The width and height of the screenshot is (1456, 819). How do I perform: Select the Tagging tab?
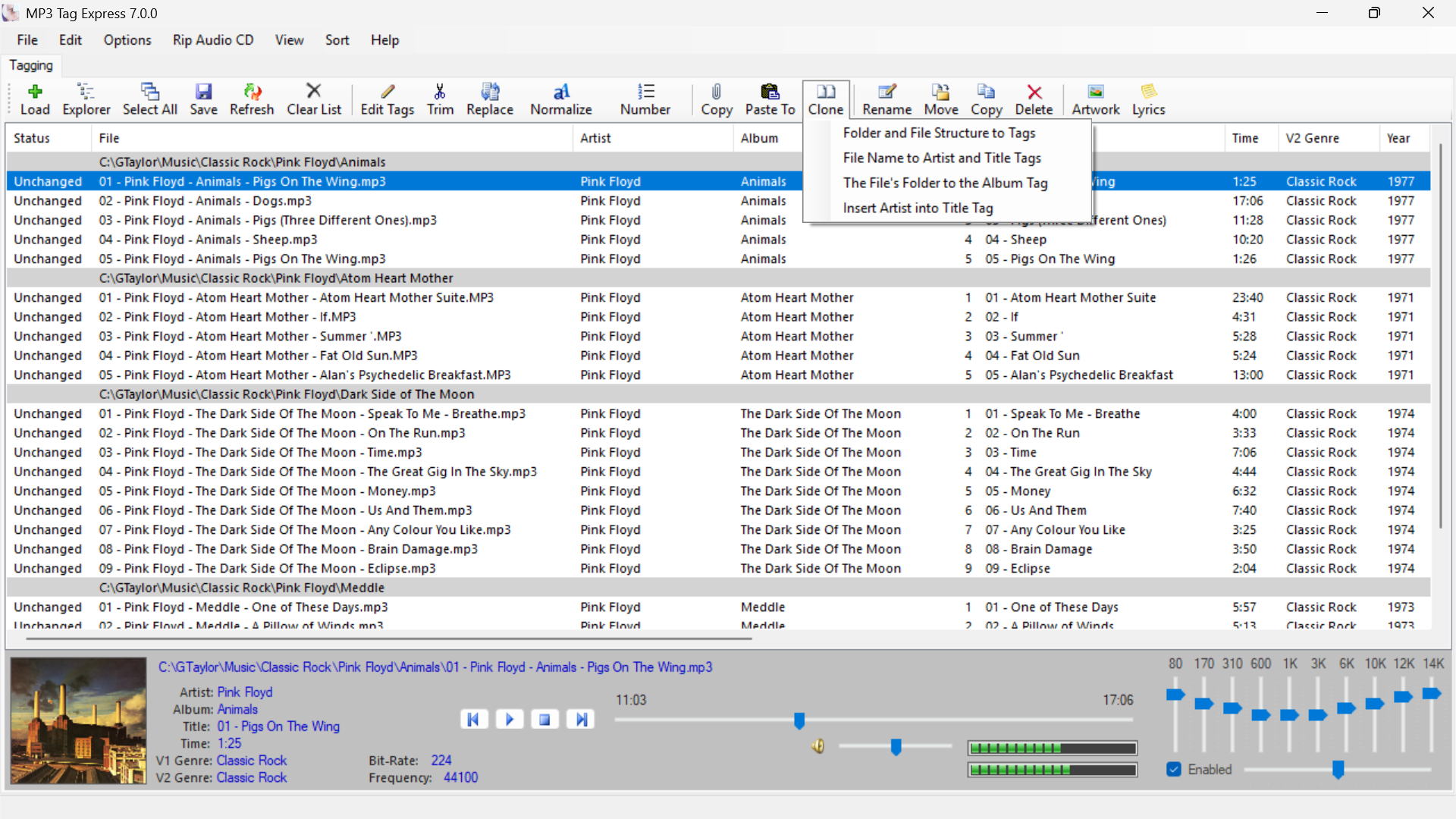point(31,65)
